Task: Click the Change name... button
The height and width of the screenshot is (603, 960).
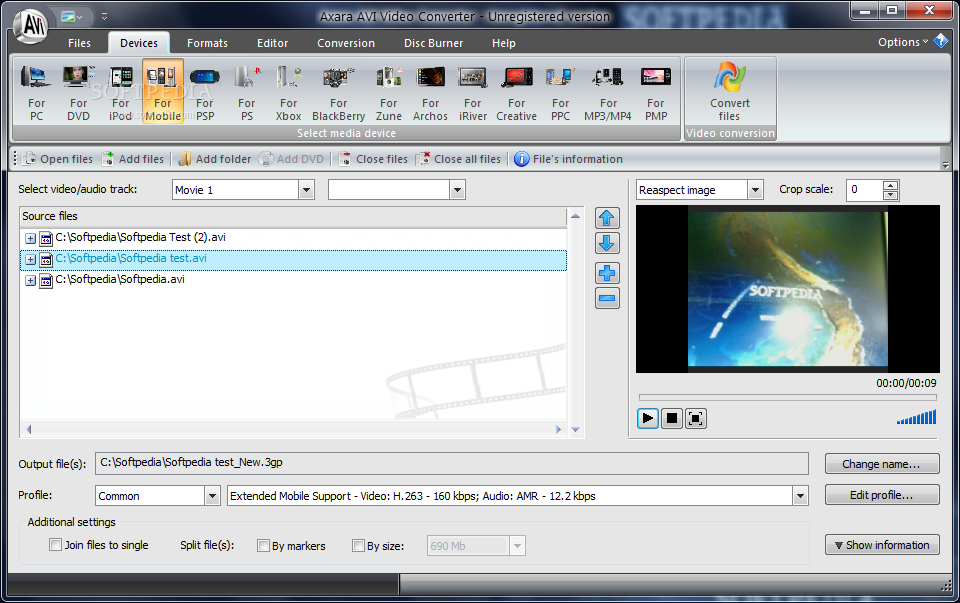Action: coord(882,463)
